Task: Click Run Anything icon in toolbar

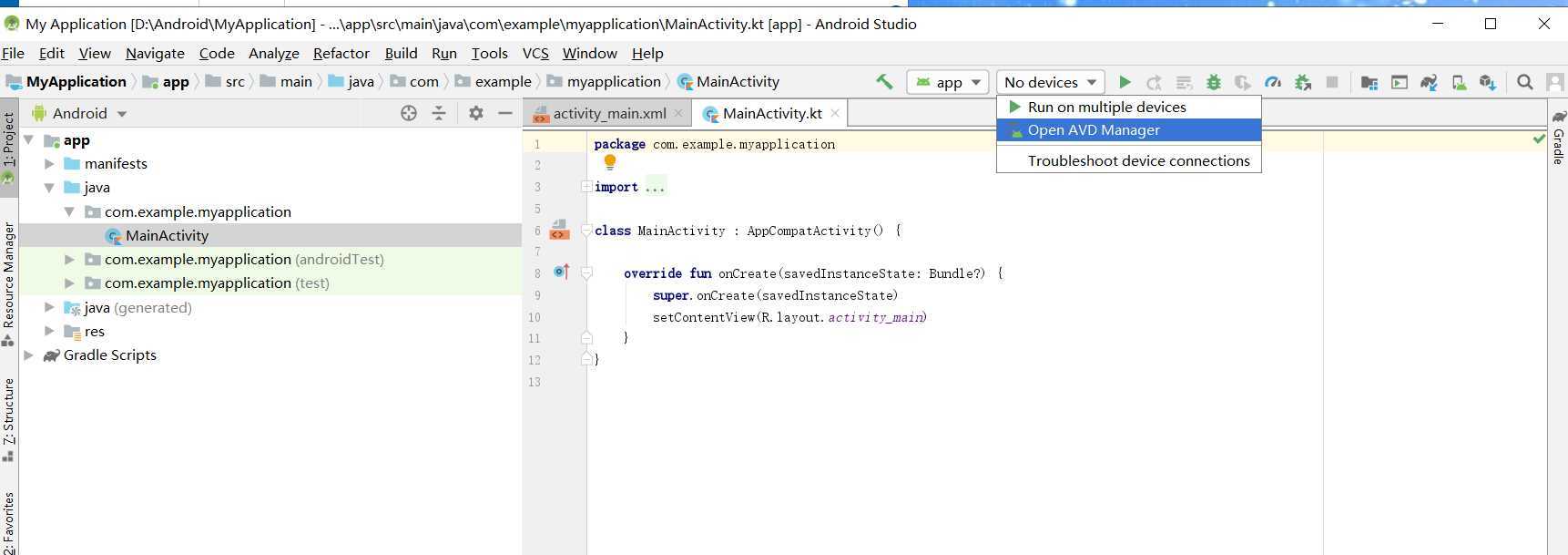Action: (1399, 82)
